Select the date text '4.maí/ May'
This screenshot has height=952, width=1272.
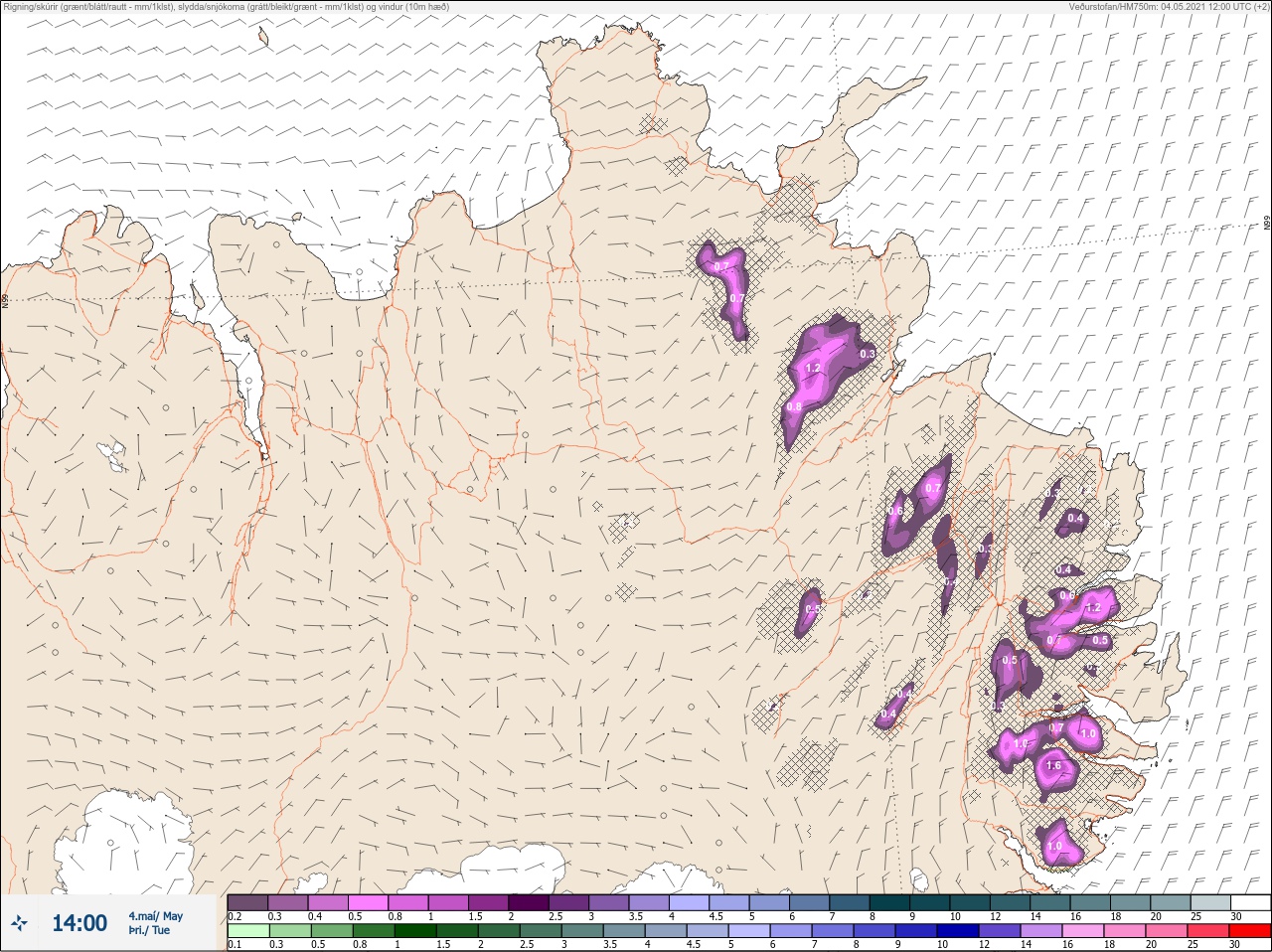(155, 916)
